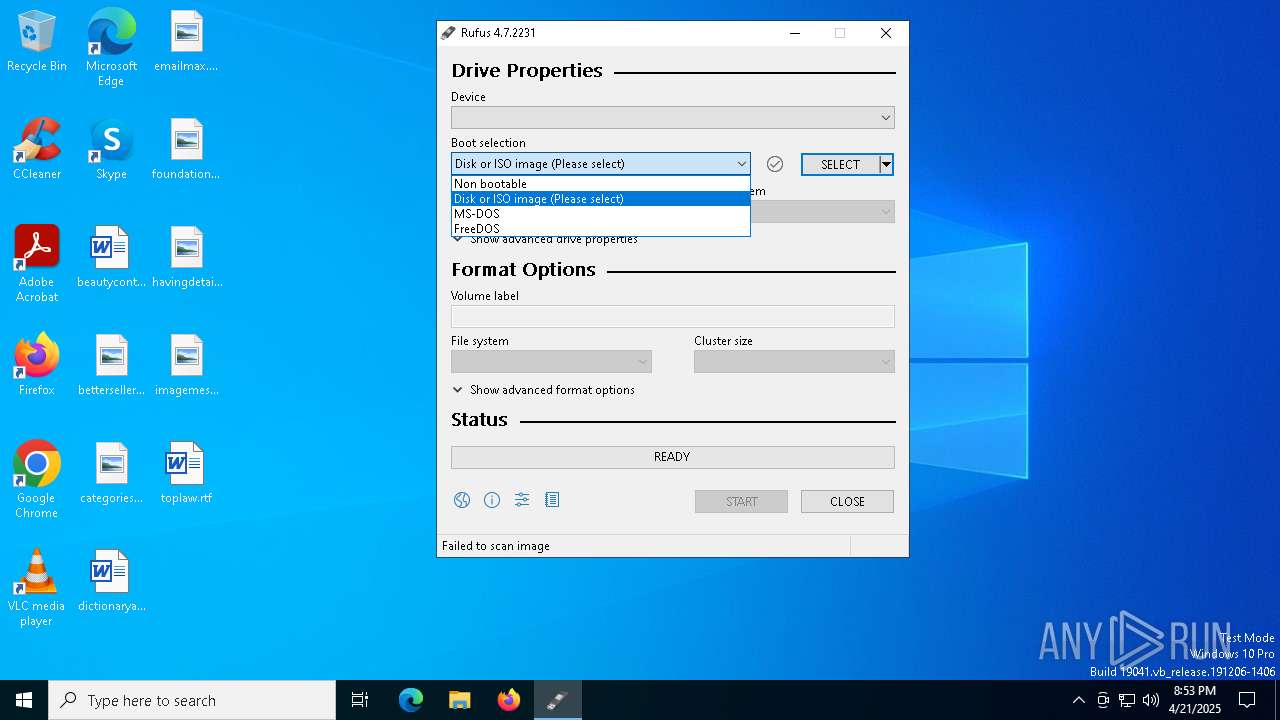1280x720 pixels.
Task: Select the foundation image file icon
Action: pos(186,149)
